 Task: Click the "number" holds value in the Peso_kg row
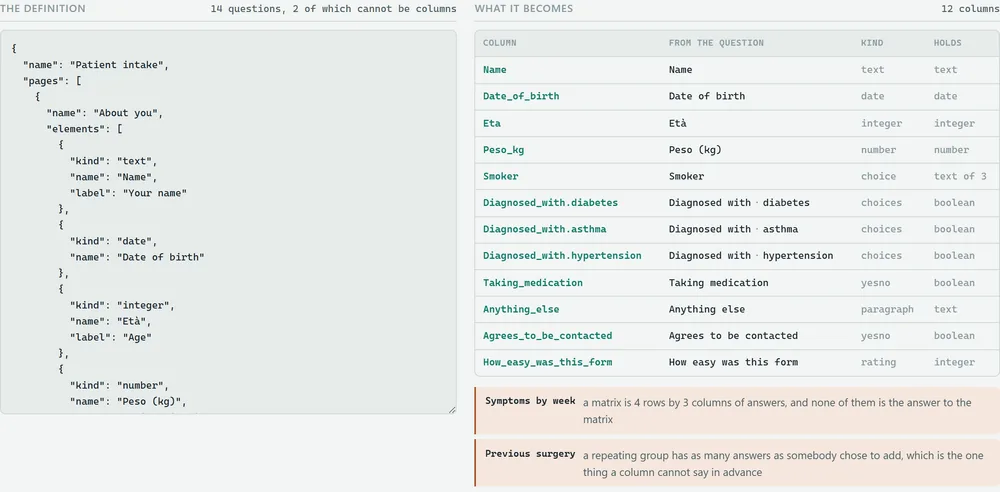coord(951,150)
